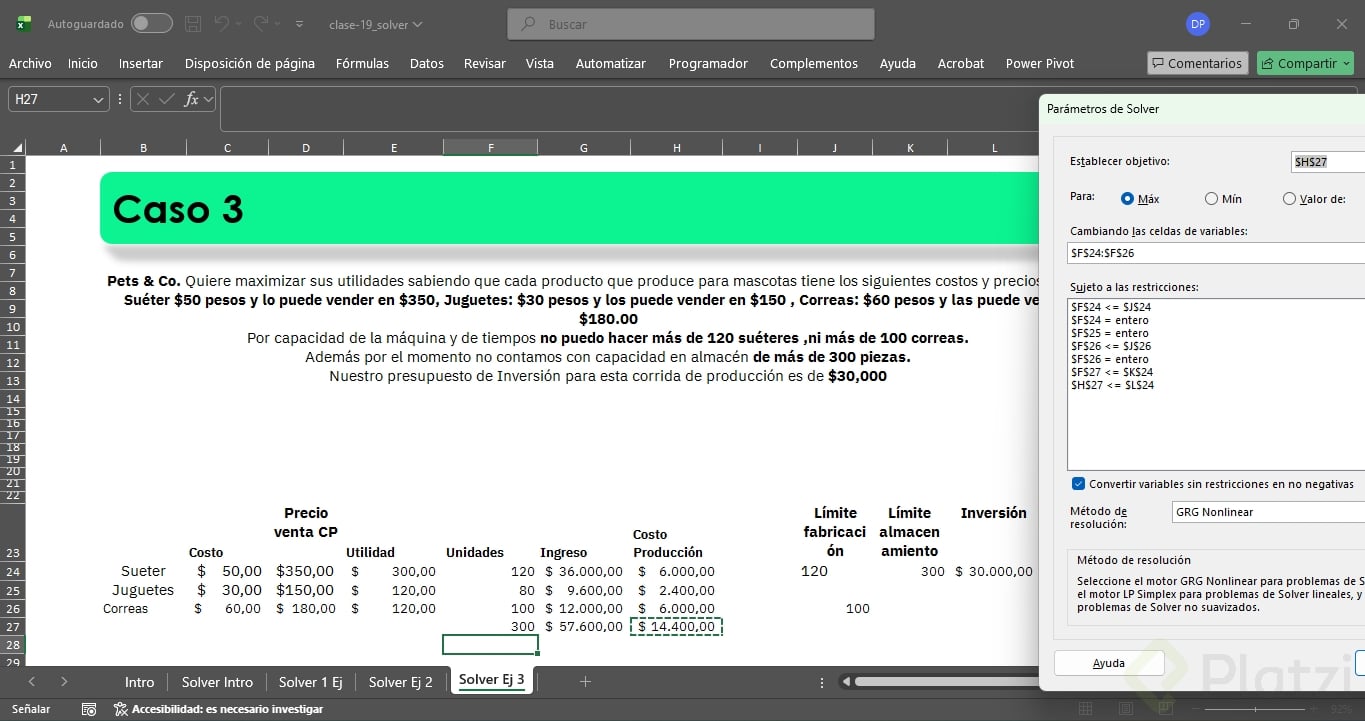The height and width of the screenshot is (721, 1365).
Task: Open the Datos ribbon tab
Action: coord(427,63)
